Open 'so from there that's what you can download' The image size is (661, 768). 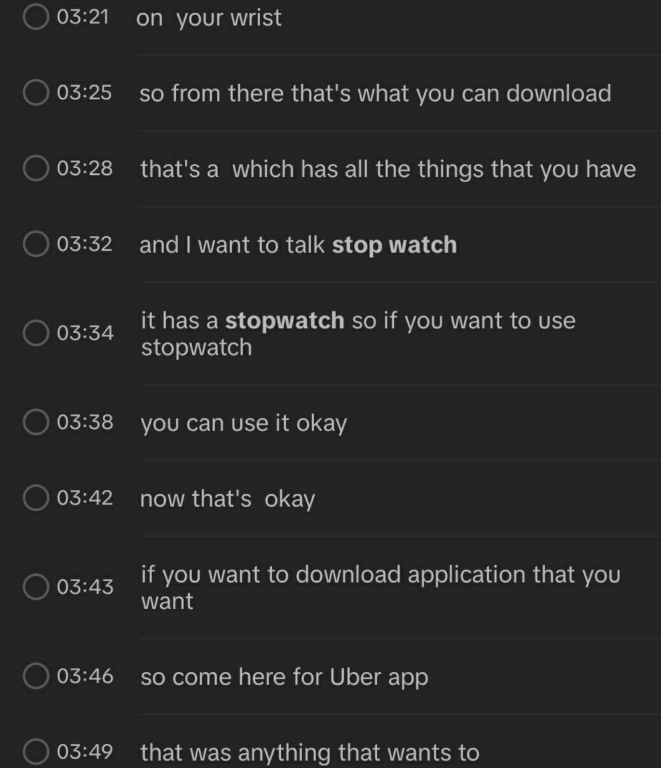pos(375,94)
